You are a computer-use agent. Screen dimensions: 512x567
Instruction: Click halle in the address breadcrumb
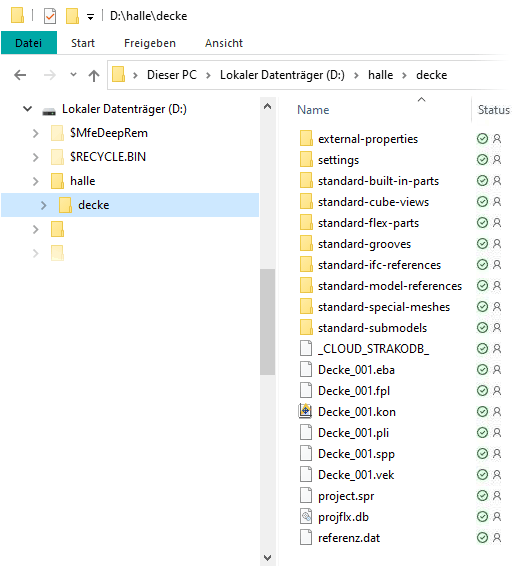pyautogui.click(x=380, y=75)
